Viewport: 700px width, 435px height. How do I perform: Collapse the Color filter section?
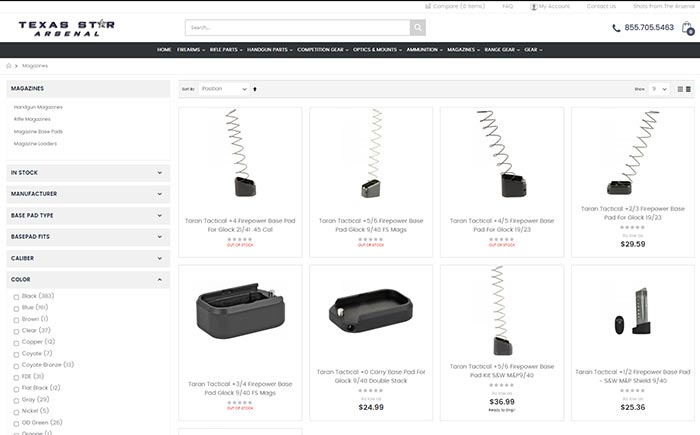(x=88, y=280)
